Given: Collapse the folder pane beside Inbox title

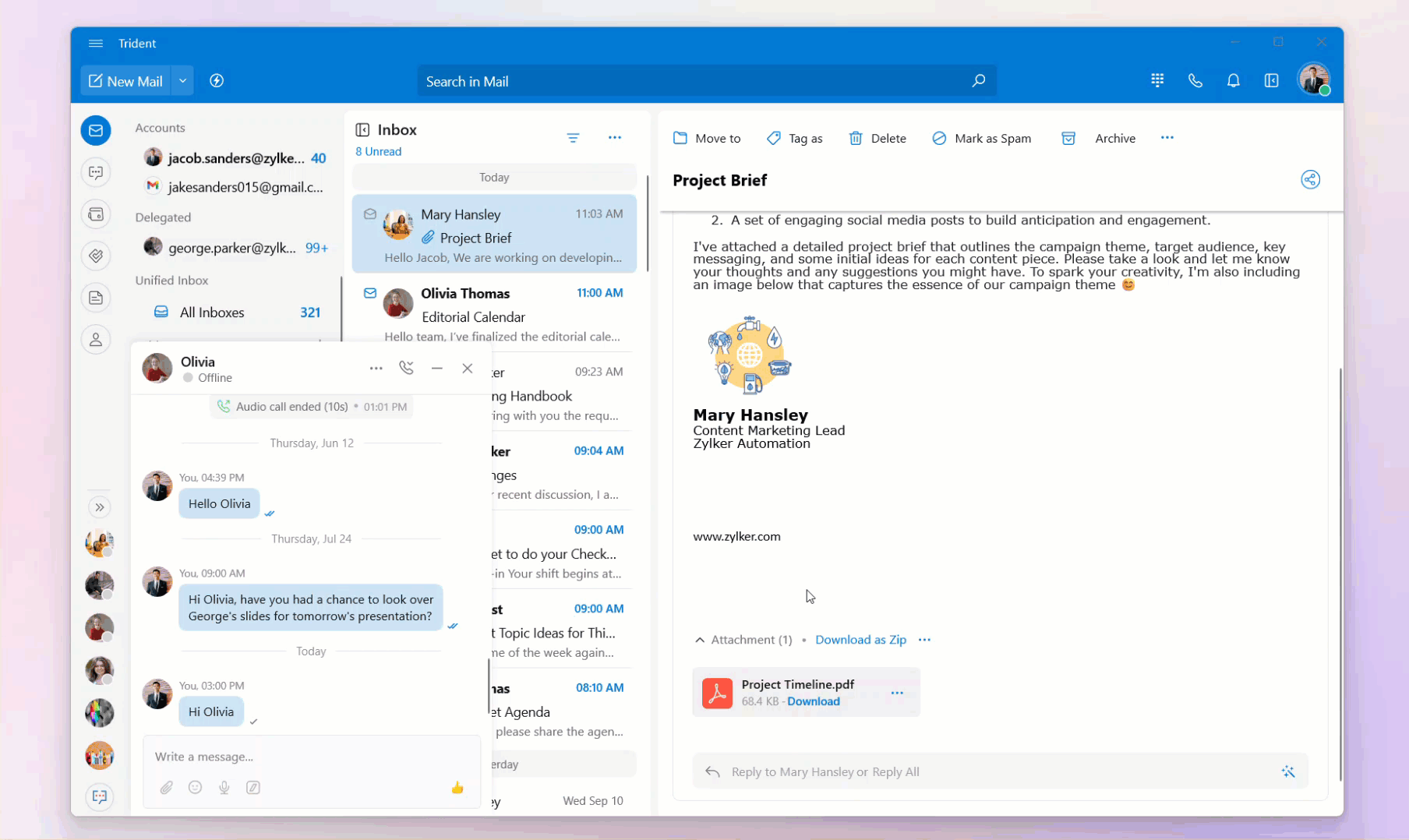Looking at the screenshot, I should coord(362,130).
